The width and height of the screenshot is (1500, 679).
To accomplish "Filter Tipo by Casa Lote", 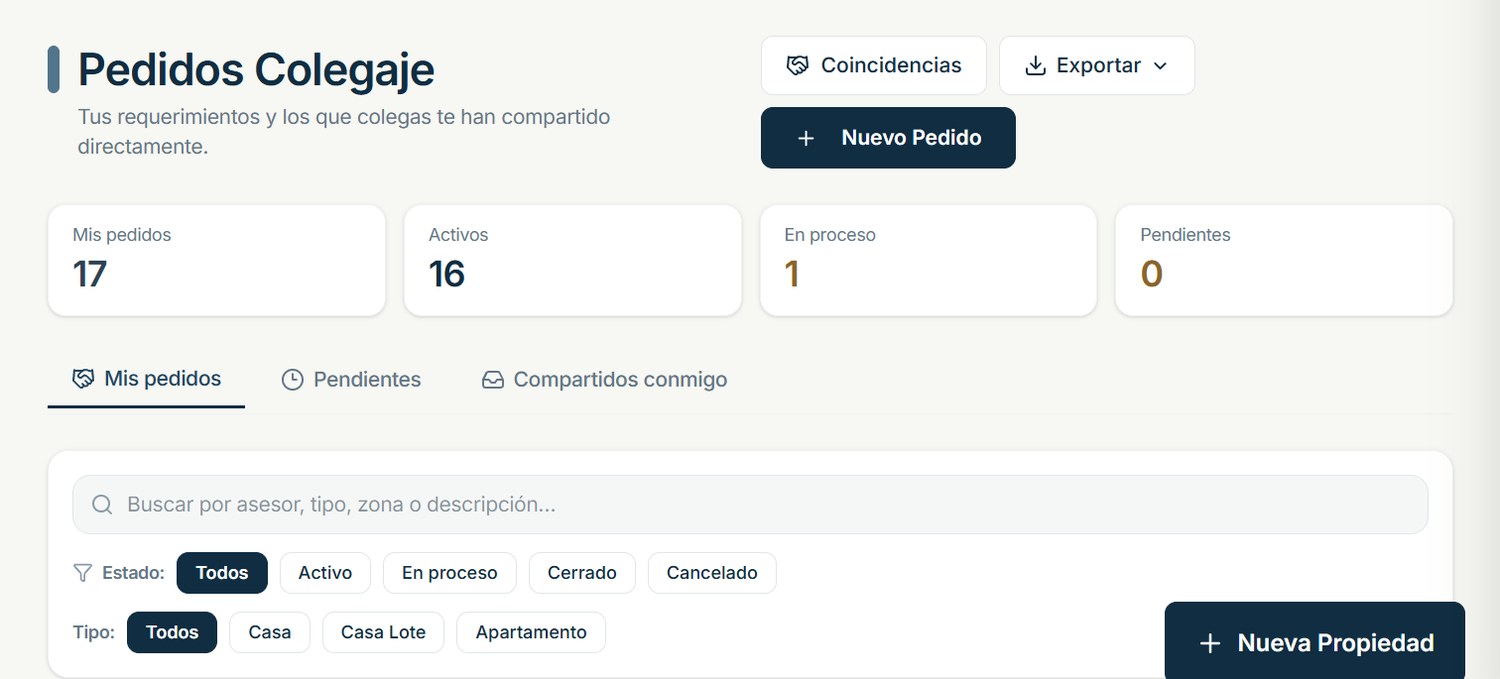I will [383, 632].
